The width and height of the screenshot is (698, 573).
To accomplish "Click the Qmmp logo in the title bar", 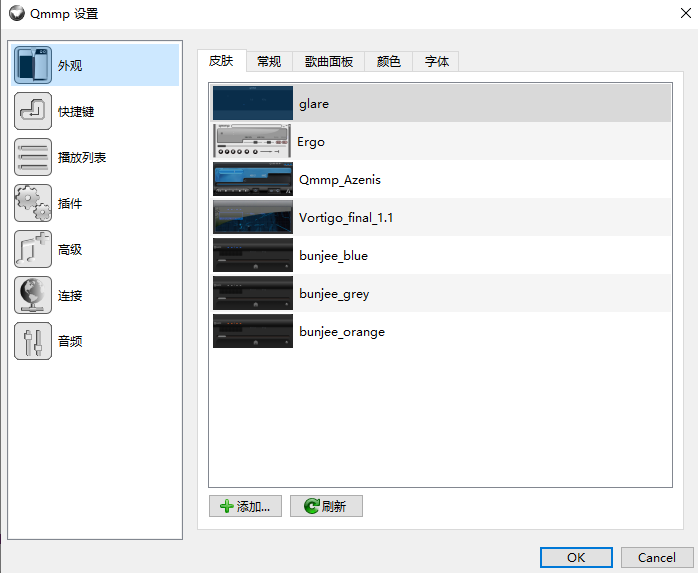I will [17, 13].
